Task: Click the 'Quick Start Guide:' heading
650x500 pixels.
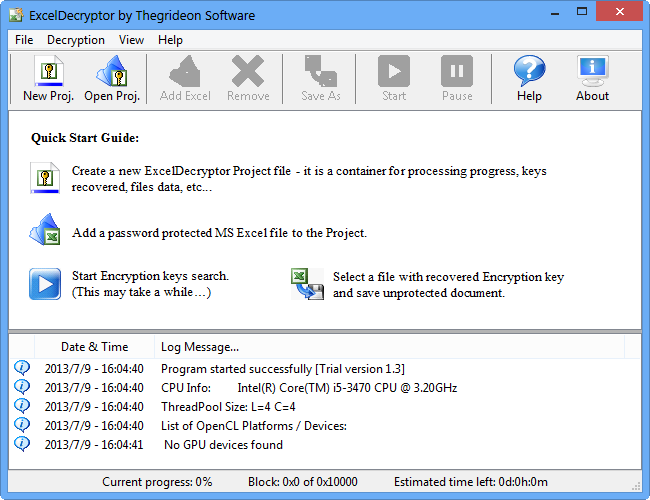Action: [85, 138]
